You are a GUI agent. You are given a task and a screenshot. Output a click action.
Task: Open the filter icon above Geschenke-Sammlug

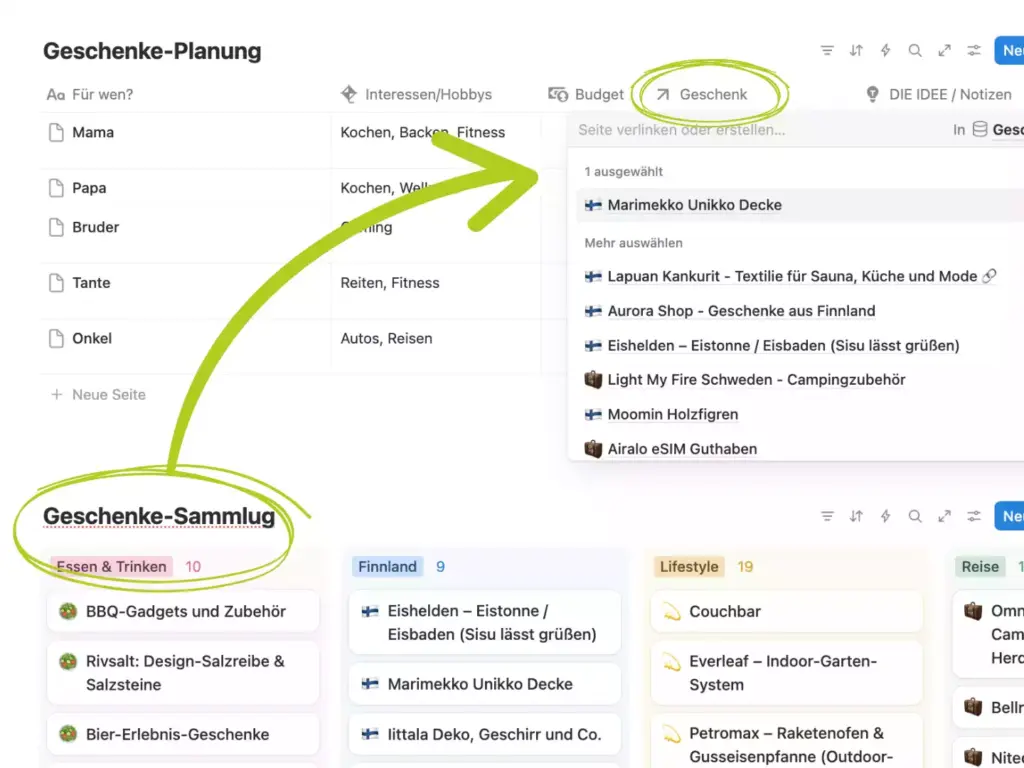826,515
